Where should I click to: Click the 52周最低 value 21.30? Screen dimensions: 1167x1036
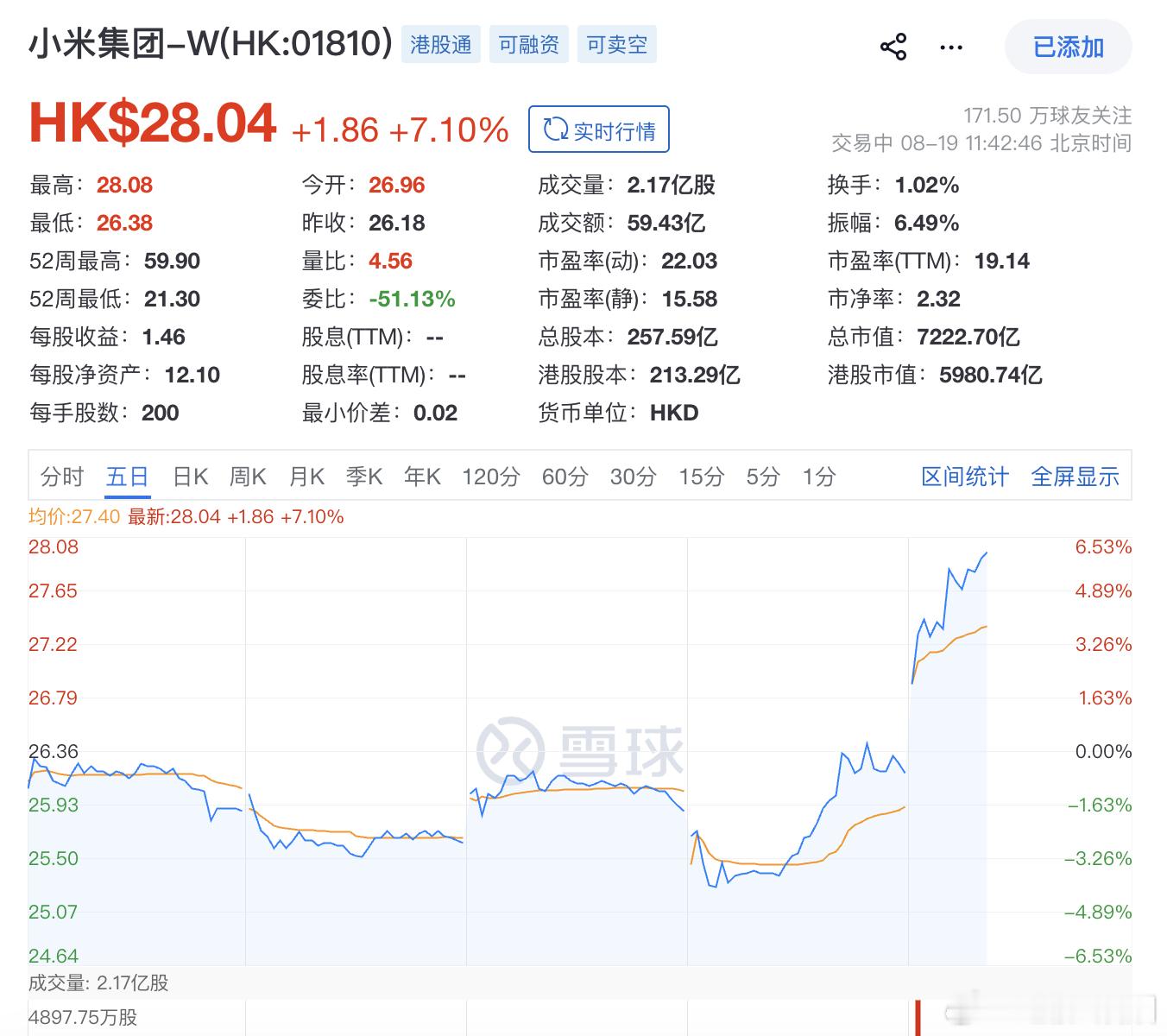tap(172, 299)
